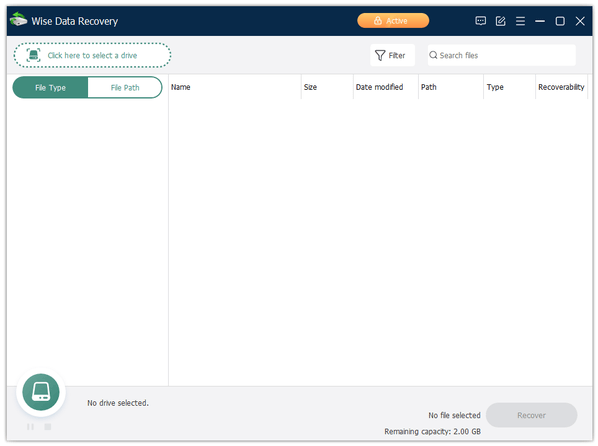
Task: Open the hamburger menu icon
Action: [520, 21]
